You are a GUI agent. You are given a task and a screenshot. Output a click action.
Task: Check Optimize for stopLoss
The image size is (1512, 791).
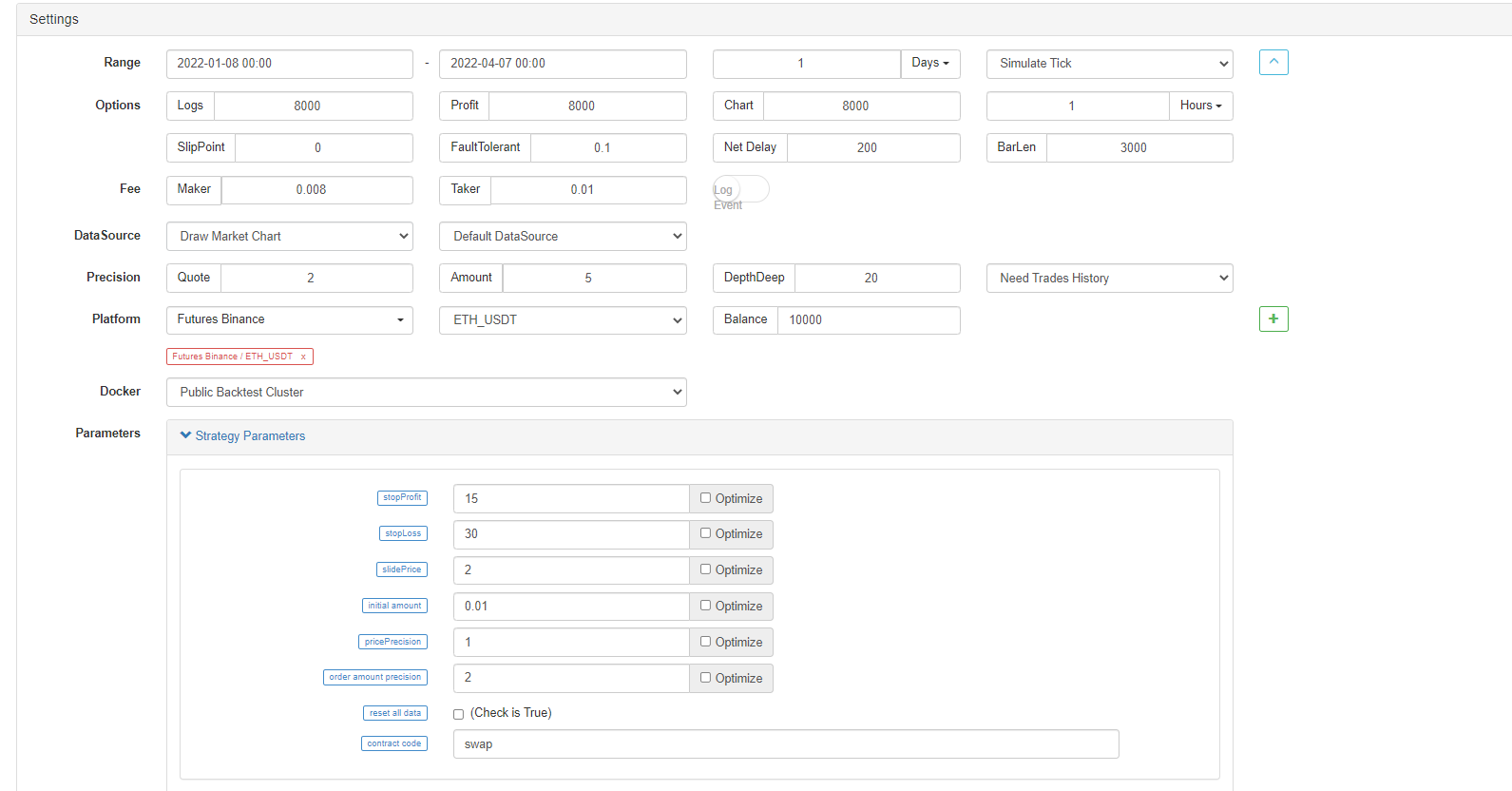(706, 533)
